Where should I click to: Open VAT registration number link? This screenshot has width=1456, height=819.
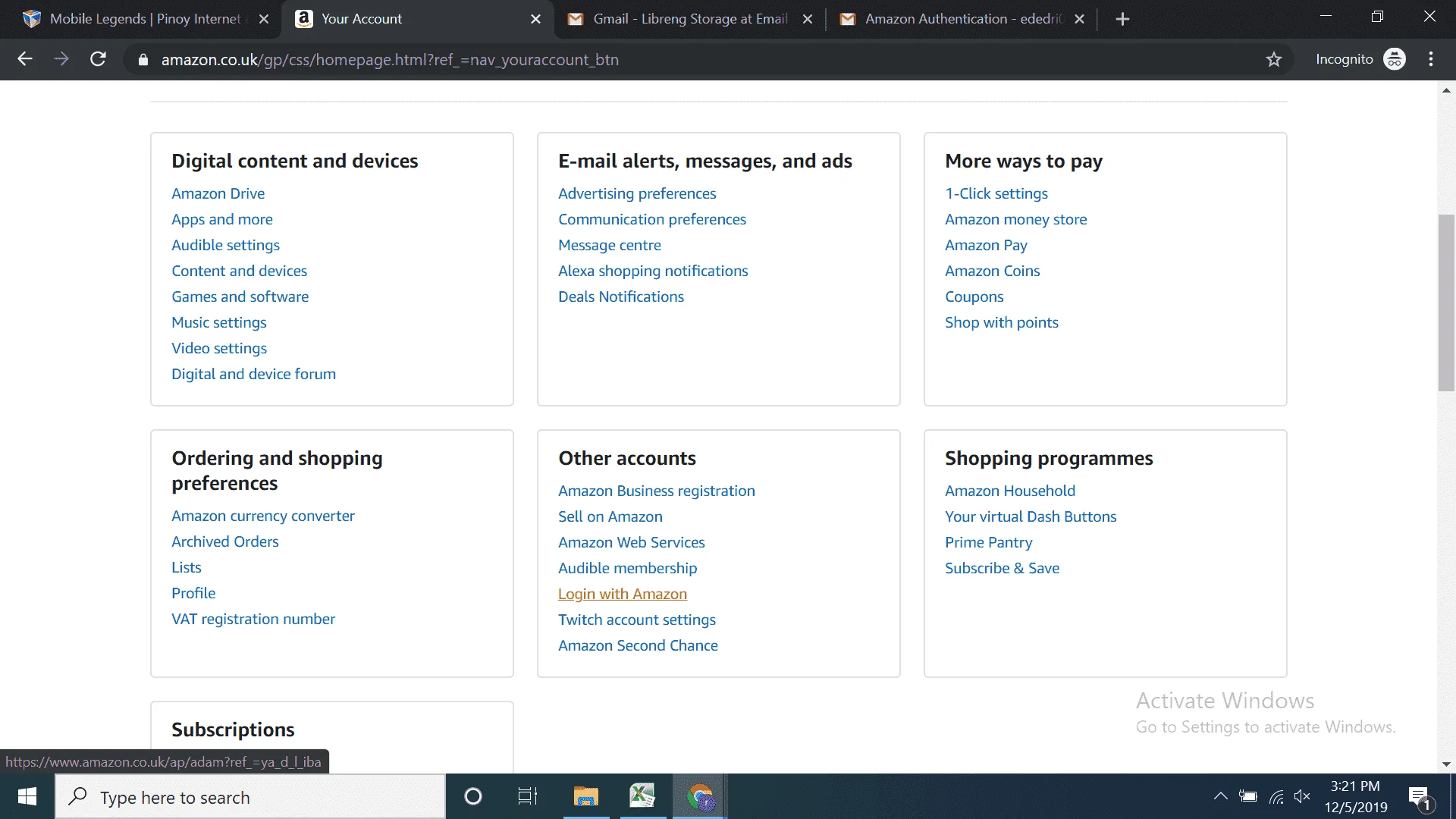click(x=253, y=619)
